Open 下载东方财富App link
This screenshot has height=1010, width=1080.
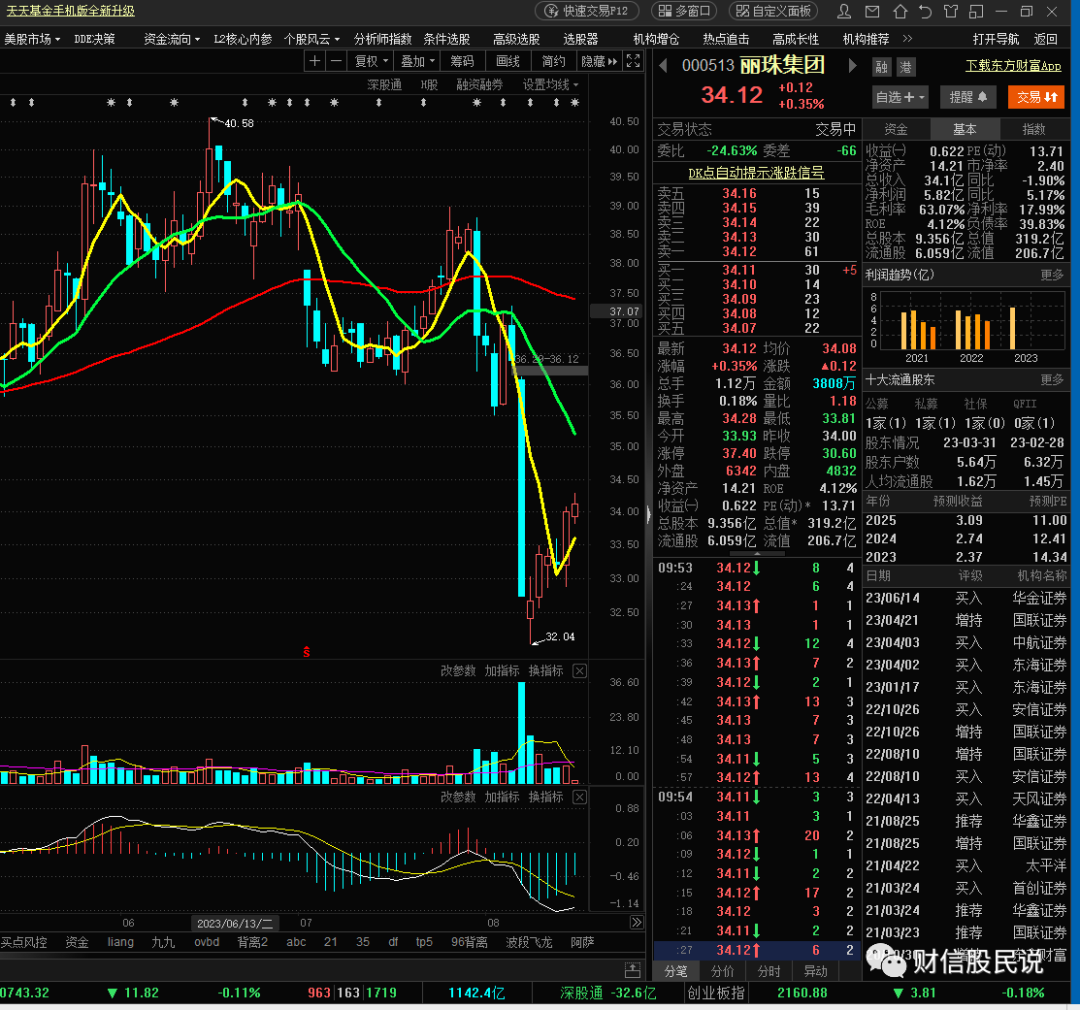pos(1013,65)
